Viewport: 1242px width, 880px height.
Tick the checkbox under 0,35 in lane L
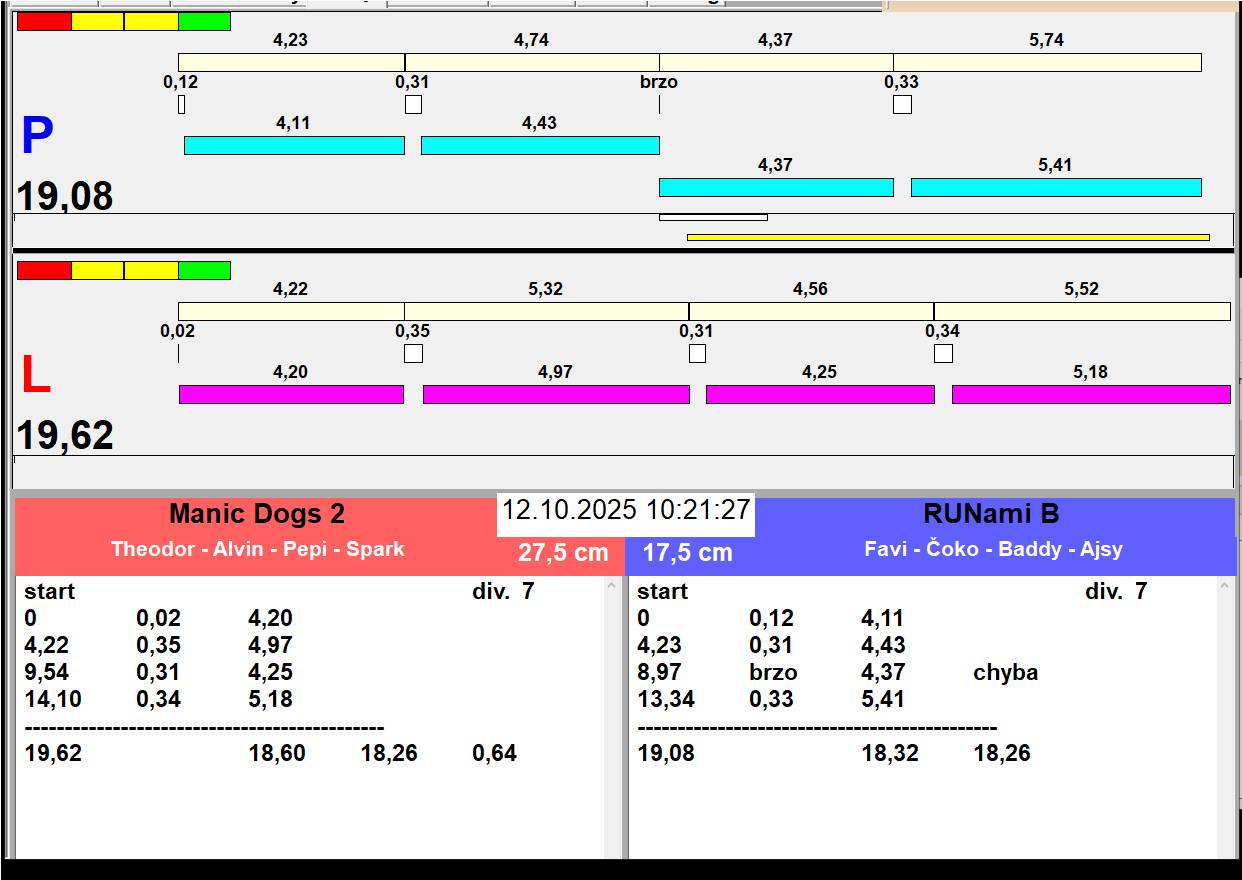coord(413,353)
